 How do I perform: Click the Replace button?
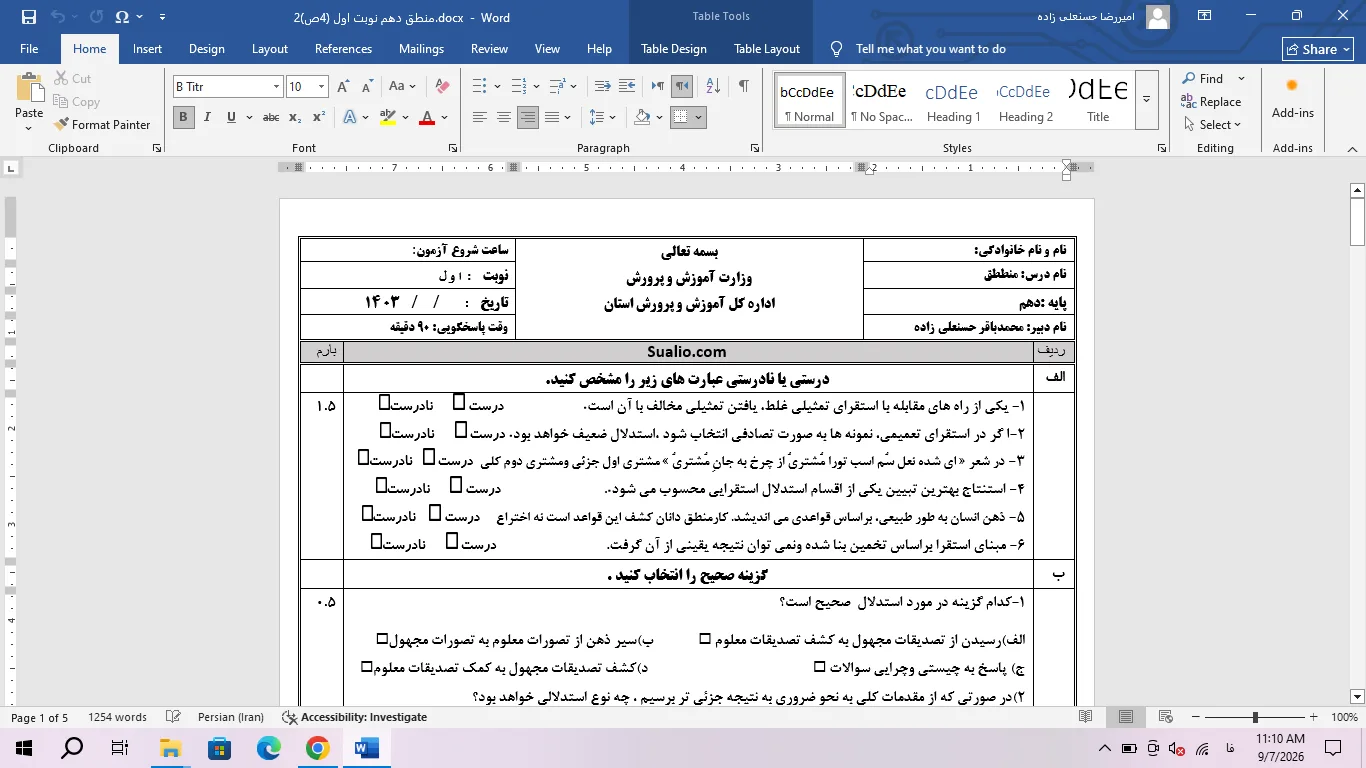click(x=1211, y=102)
